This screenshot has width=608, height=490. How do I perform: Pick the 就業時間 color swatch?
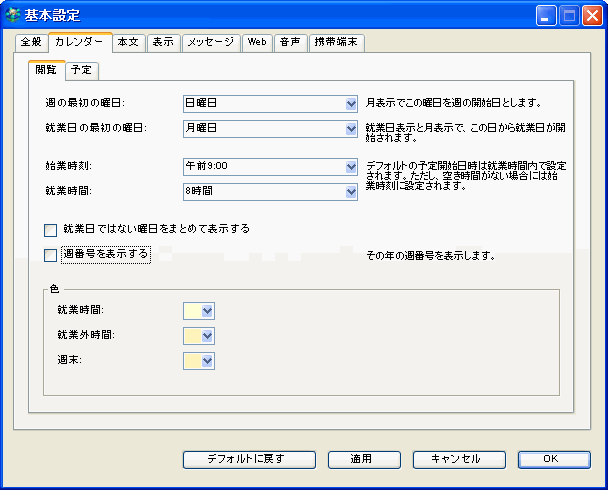pyautogui.click(x=199, y=311)
